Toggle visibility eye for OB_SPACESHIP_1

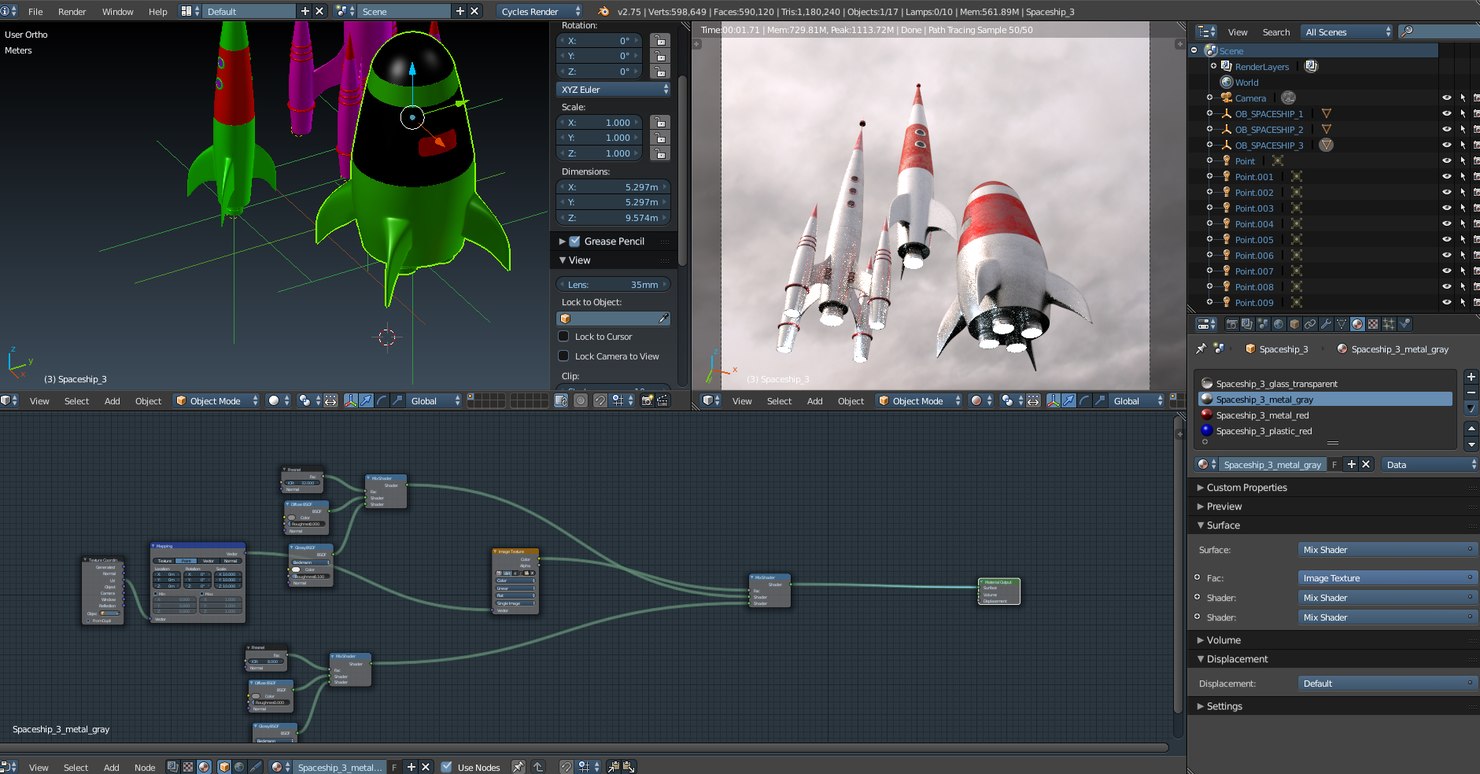[x=1446, y=114]
